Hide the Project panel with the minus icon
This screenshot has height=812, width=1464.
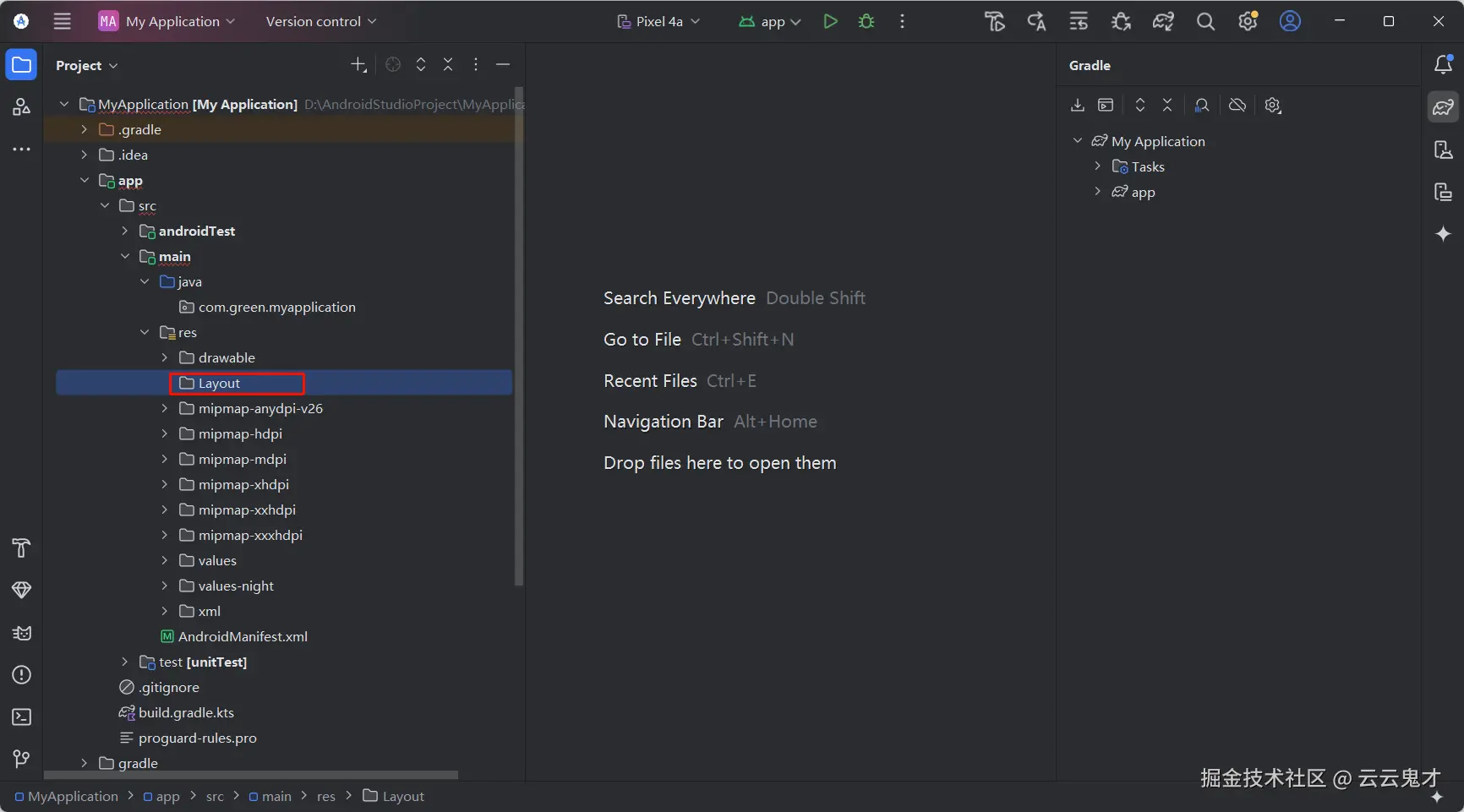503,65
